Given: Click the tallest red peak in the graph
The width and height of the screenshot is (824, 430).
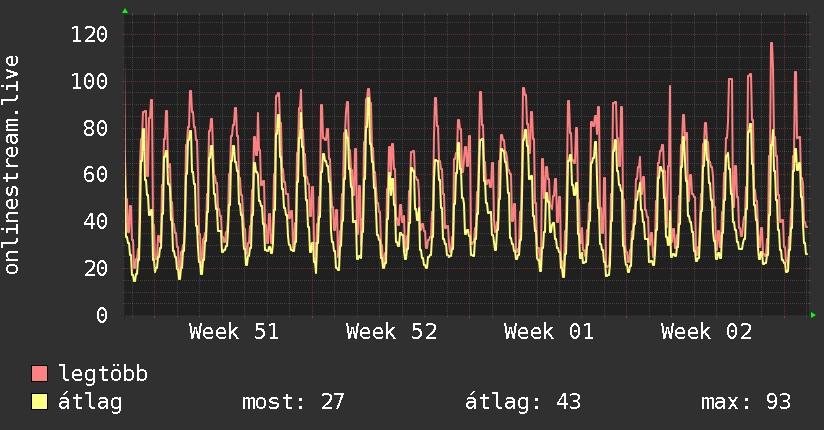Looking at the screenshot, I should tap(771, 44).
